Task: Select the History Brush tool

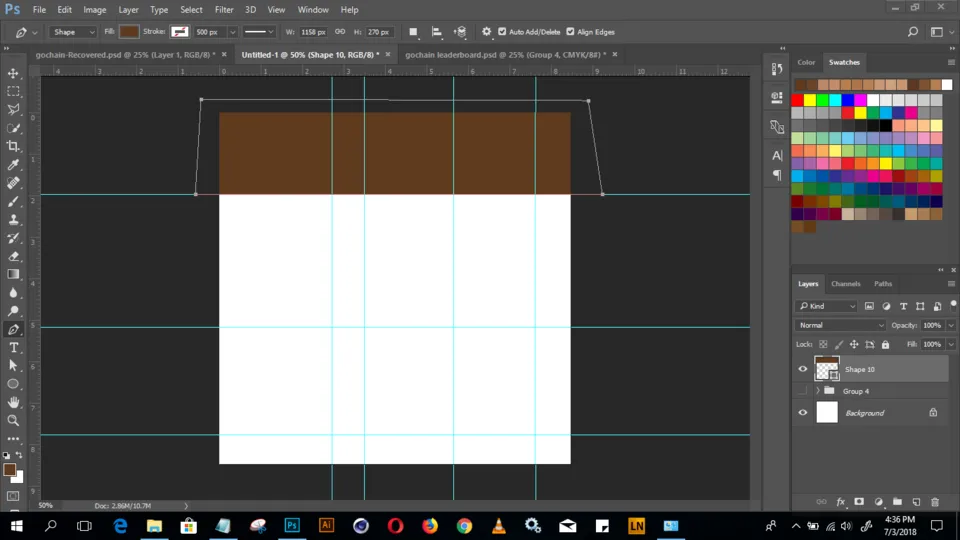Action: [x=13, y=238]
